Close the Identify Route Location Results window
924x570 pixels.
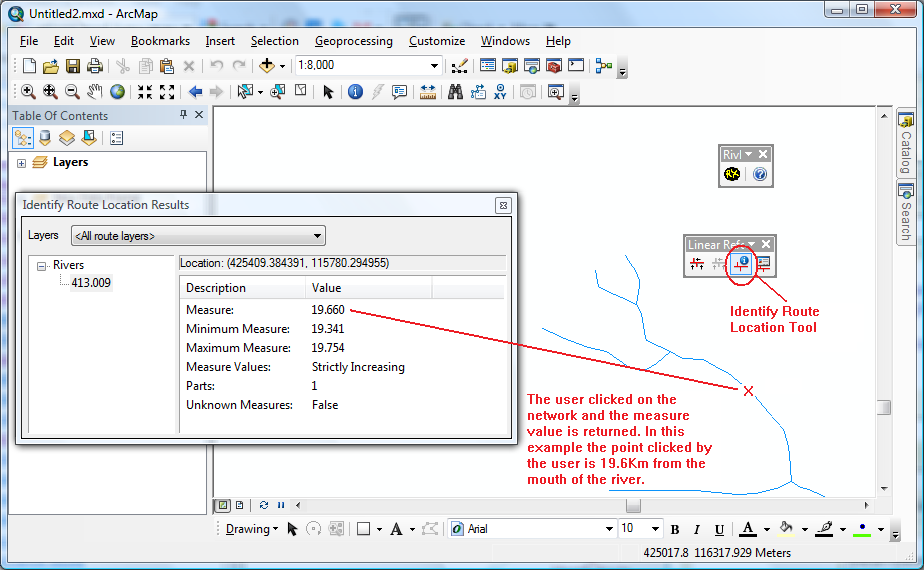click(503, 205)
